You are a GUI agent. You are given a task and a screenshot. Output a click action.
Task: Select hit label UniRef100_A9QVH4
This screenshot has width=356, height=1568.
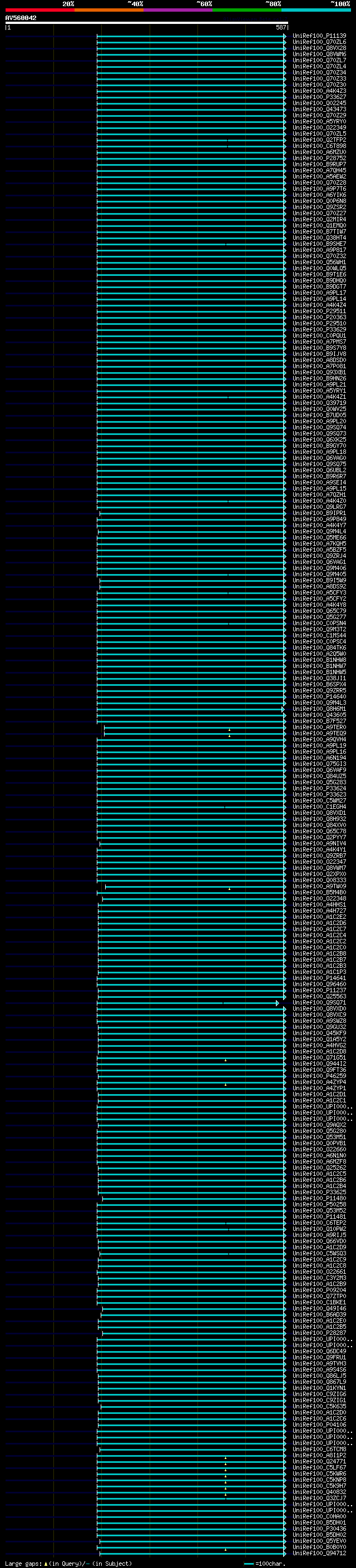[319, 739]
